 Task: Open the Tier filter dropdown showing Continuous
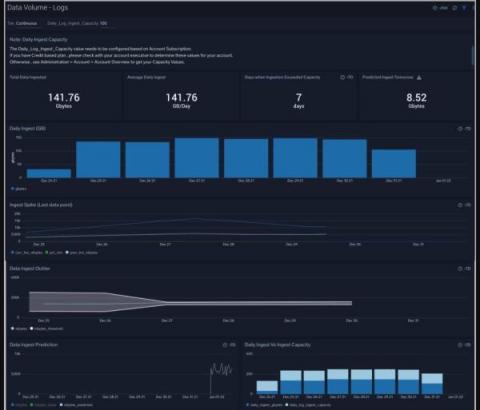23,23
